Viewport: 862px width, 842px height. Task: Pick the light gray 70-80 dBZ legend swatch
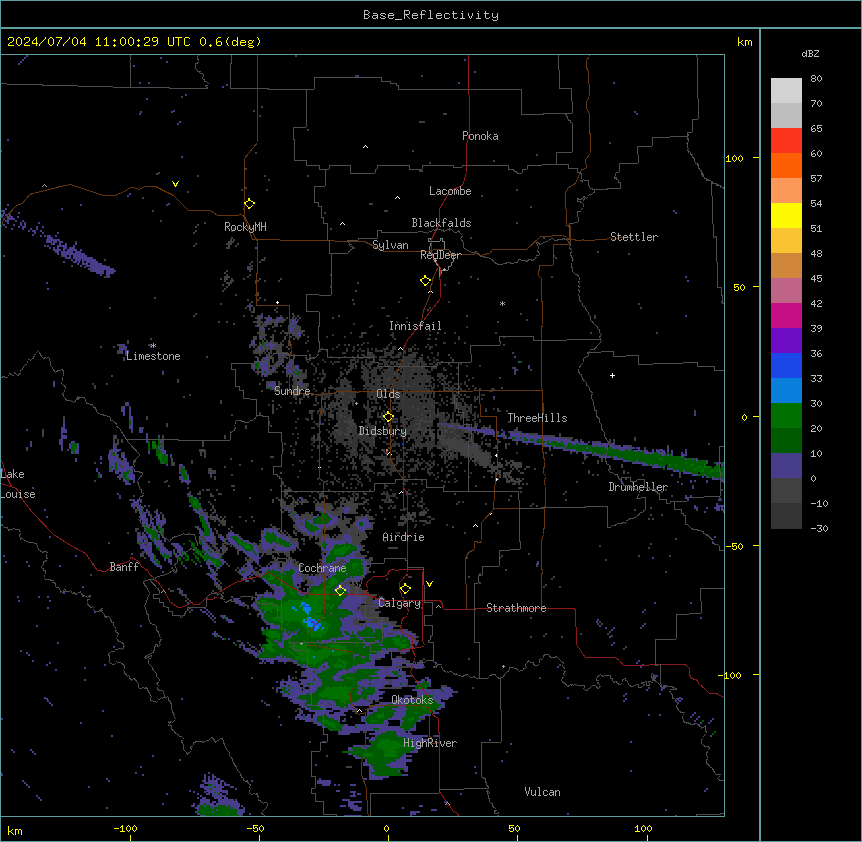(786, 90)
